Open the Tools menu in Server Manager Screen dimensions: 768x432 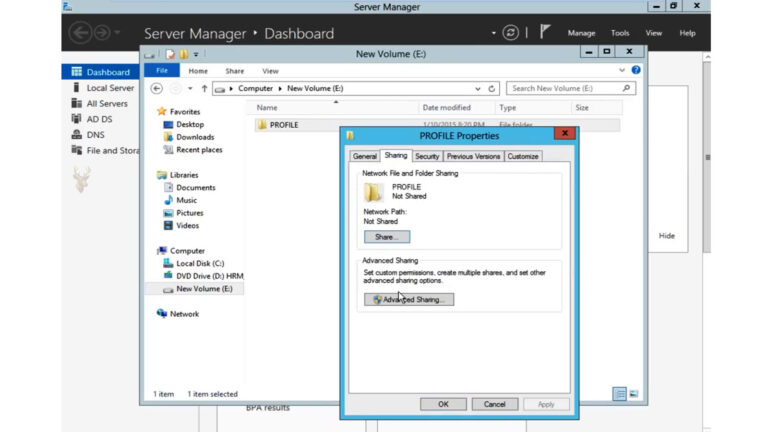click(620, 33)
